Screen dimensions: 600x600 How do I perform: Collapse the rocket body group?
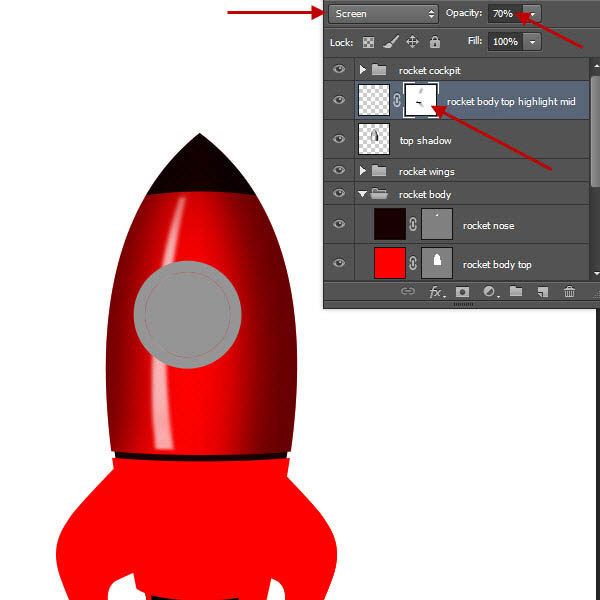pyautogui.click(x=363, y=194)
